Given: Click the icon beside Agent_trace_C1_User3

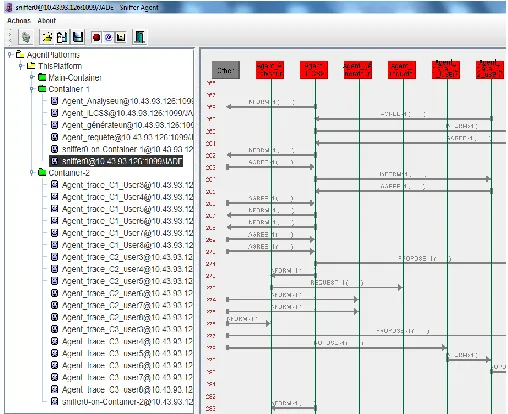Looking at the screenshot, I should (54, 184).
